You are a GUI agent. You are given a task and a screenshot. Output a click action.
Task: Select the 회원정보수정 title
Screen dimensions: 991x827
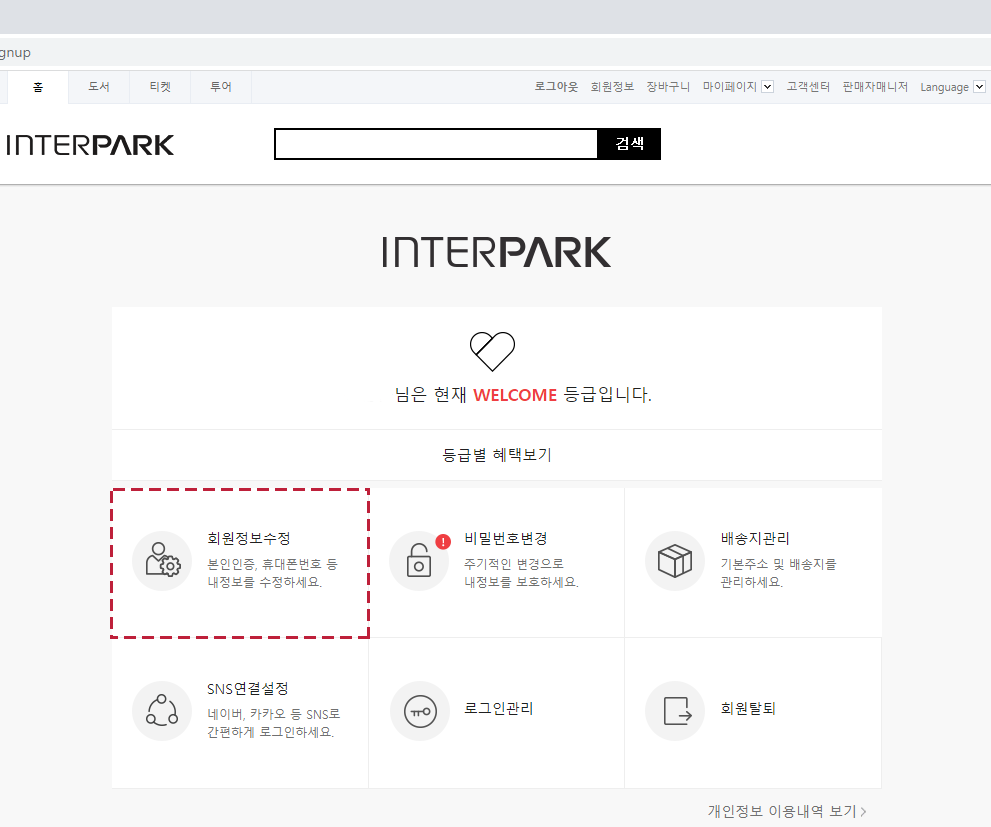point(249,538)
